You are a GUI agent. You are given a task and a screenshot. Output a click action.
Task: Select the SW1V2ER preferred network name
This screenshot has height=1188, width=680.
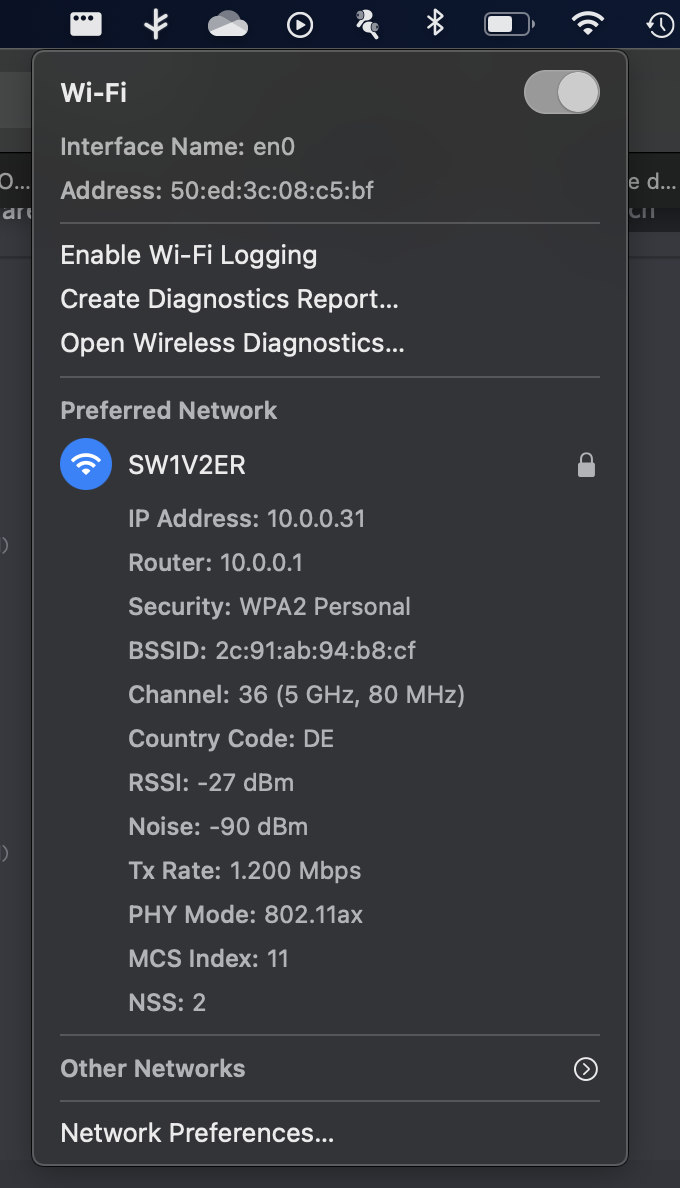coord(187,465)
